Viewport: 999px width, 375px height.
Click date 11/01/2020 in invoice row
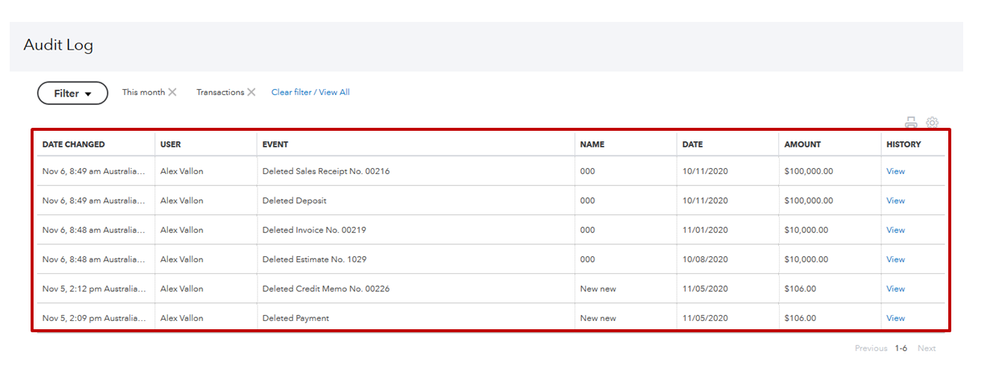(705, 230)
